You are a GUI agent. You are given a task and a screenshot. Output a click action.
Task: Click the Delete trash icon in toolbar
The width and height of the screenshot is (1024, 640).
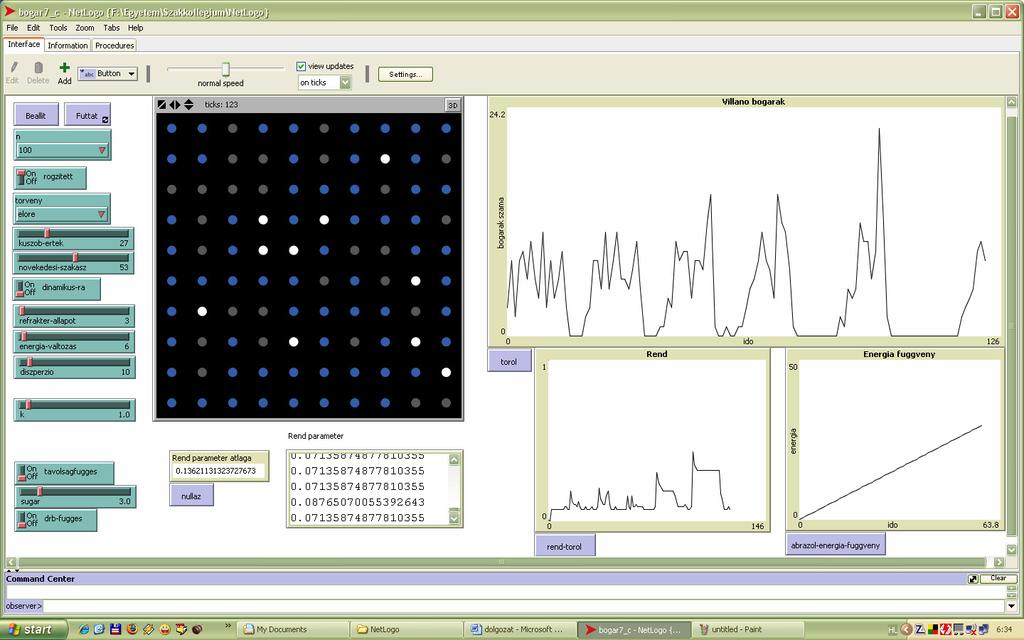pyautogui.click(x=38, y=67)
